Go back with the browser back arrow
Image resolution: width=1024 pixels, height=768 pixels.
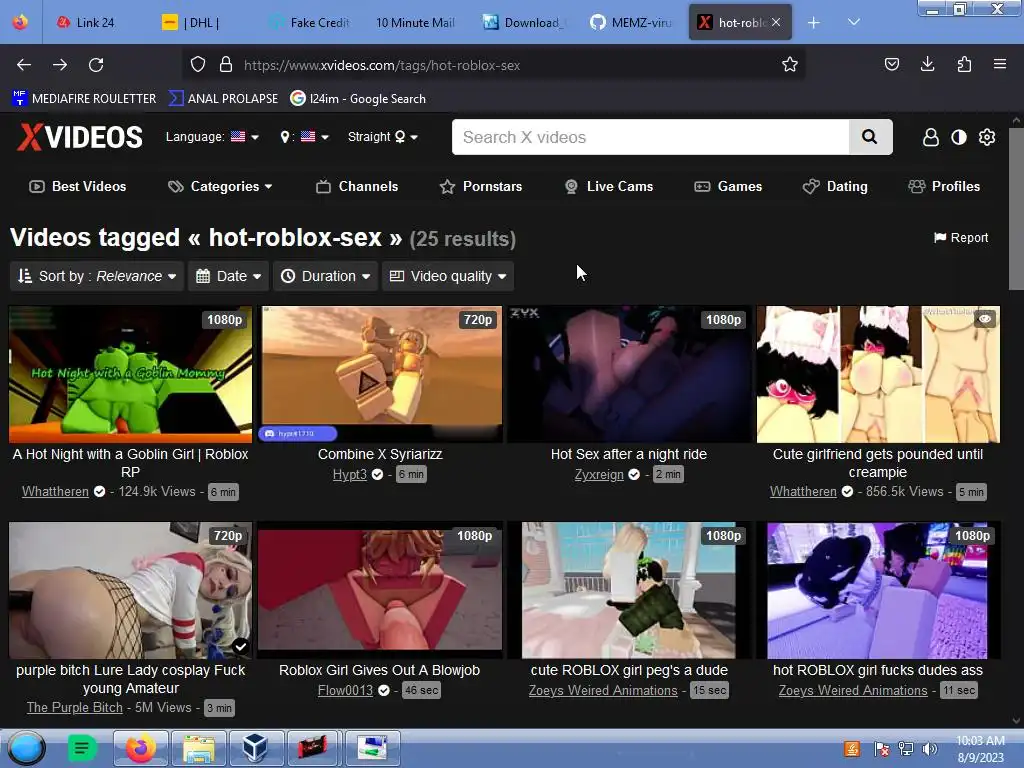pos(24,65)
